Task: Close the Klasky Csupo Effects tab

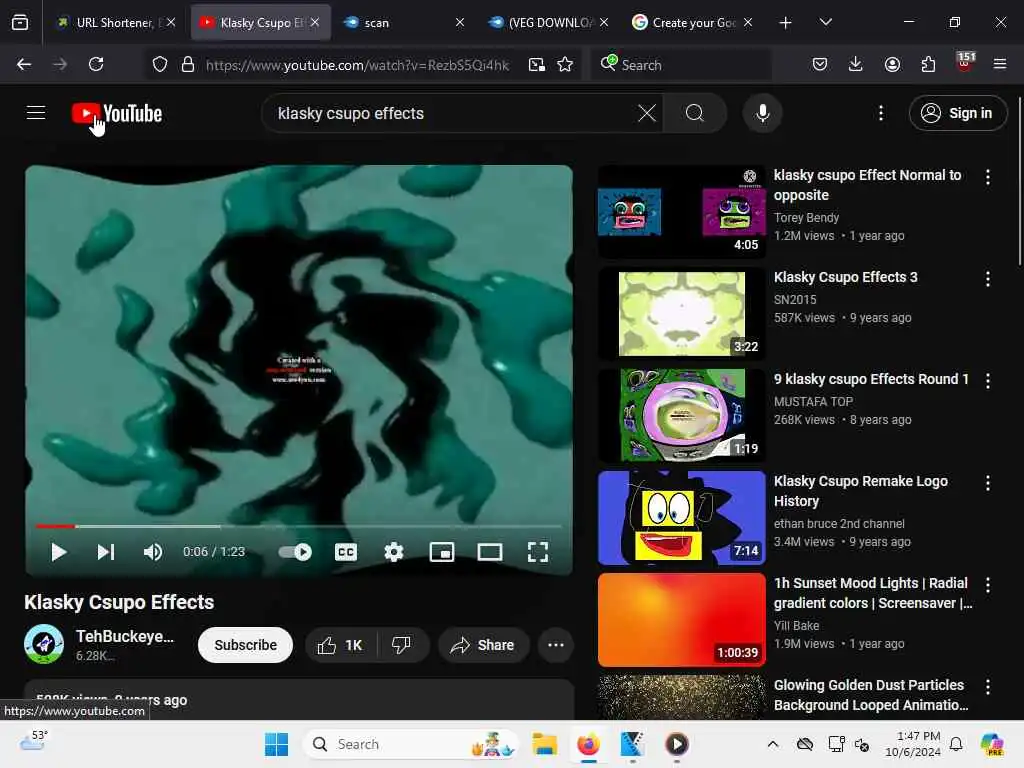Action: click(315, 22)
